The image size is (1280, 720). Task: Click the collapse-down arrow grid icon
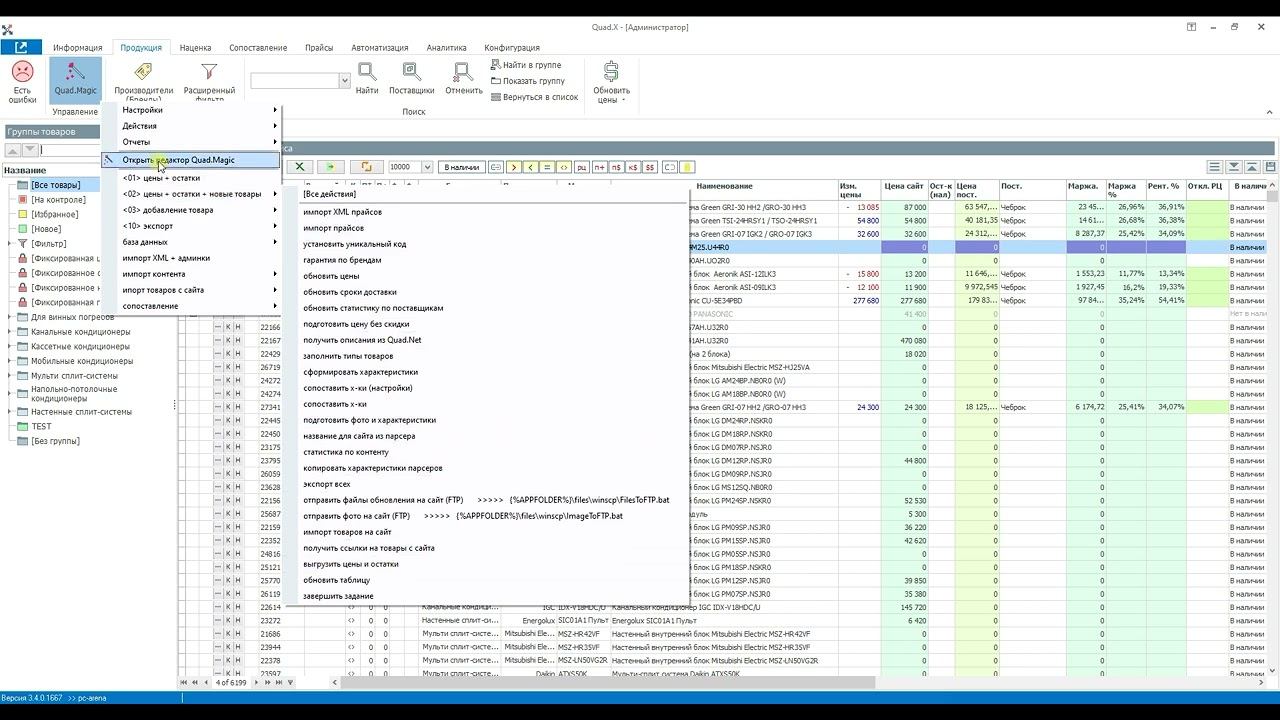pos(1234,167)
